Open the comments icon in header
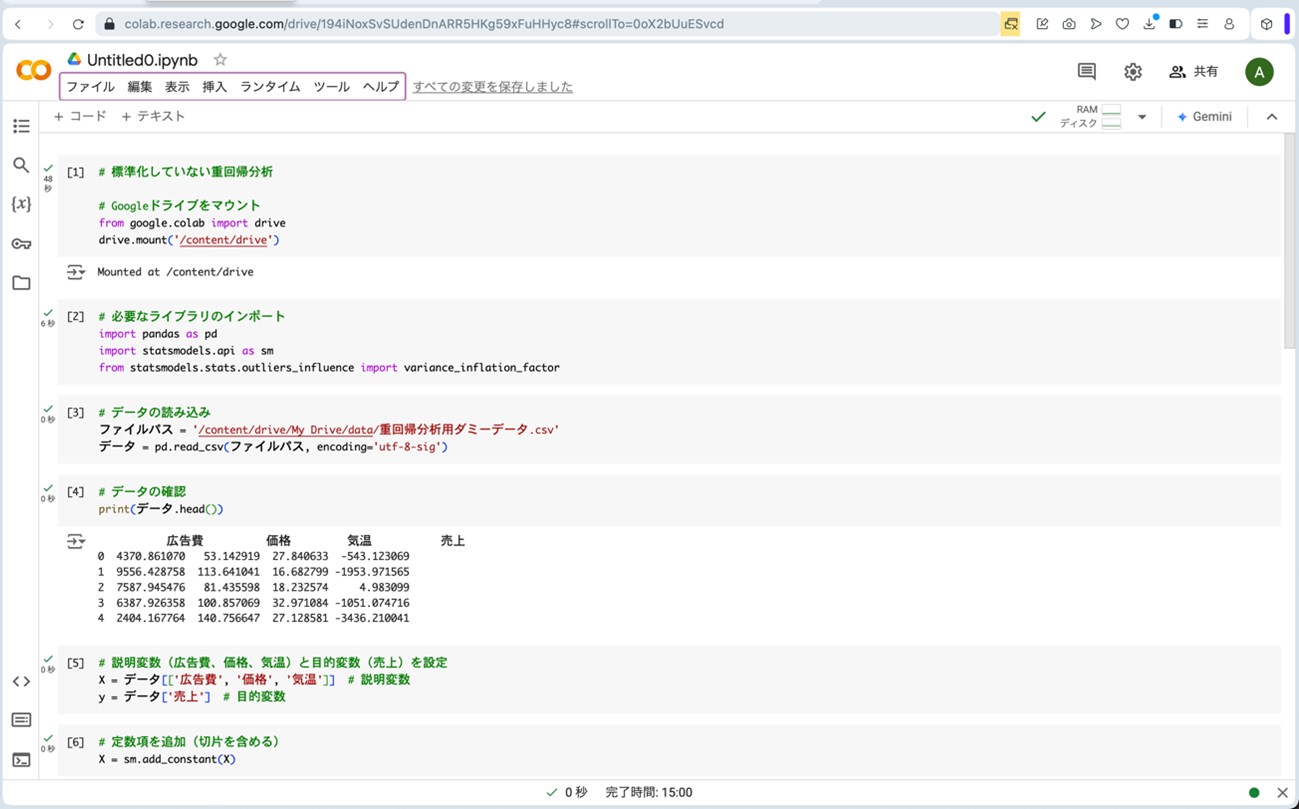 1087,71
